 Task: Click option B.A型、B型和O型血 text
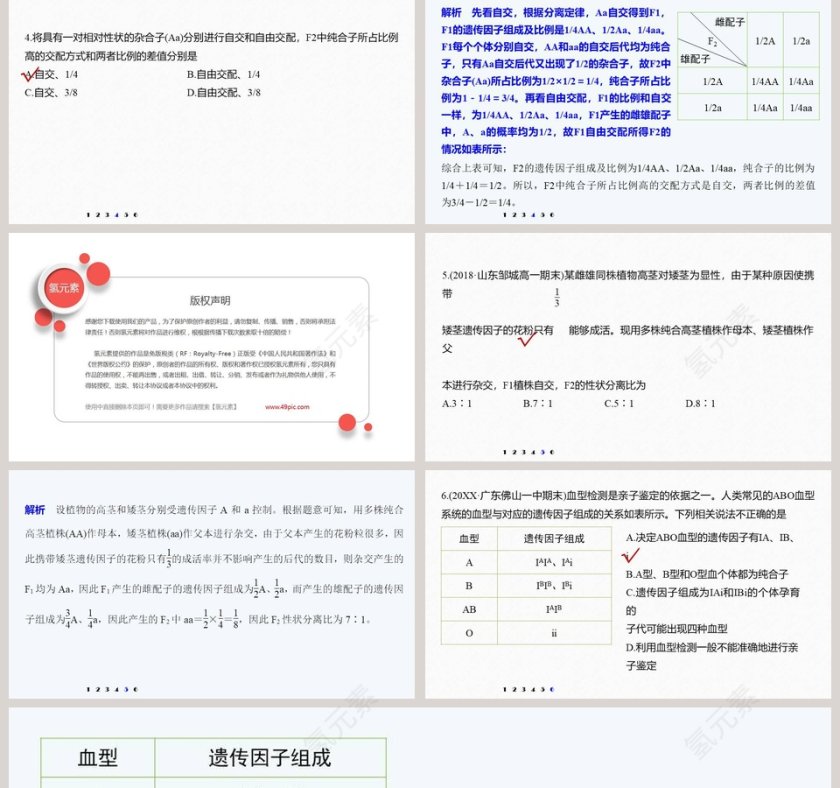707,575
